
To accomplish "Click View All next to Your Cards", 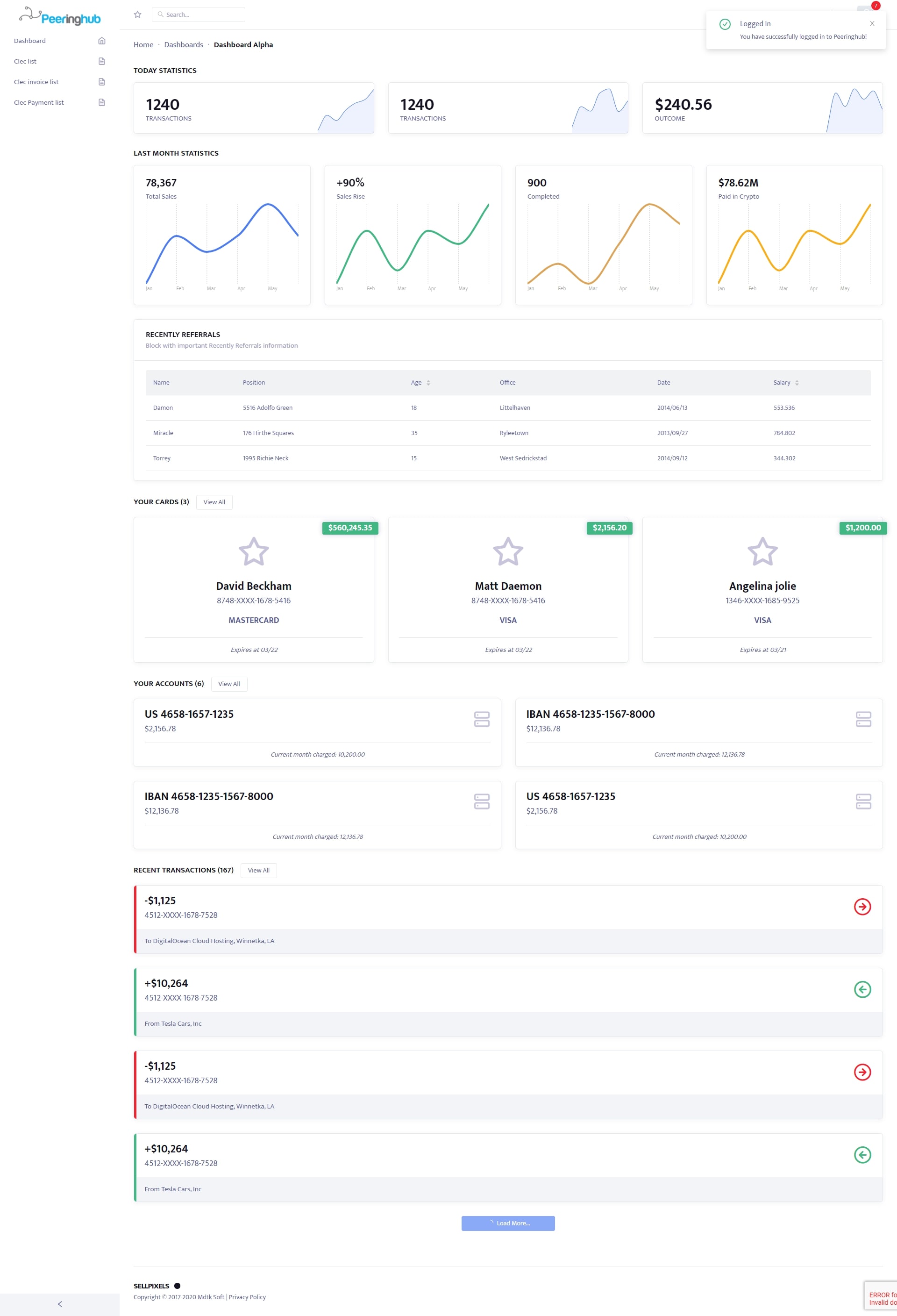I will click(x=214, y=502).
